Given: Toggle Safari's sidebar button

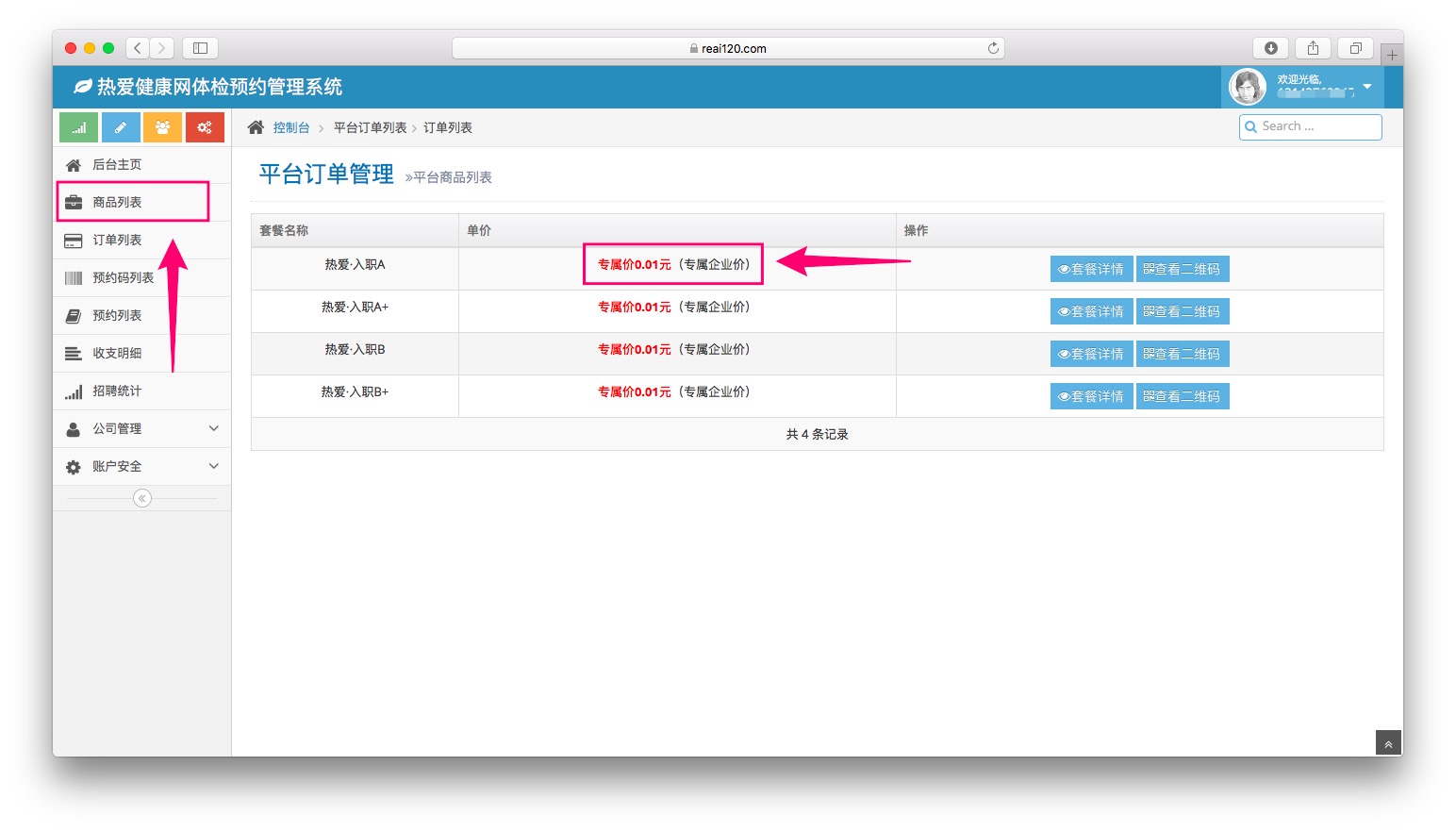Looking at the screenshot, I should coord(200,48).
